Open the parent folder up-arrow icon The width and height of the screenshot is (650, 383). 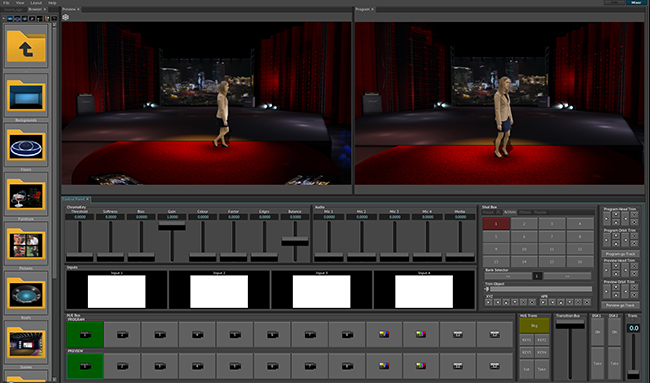pos(26,46)
